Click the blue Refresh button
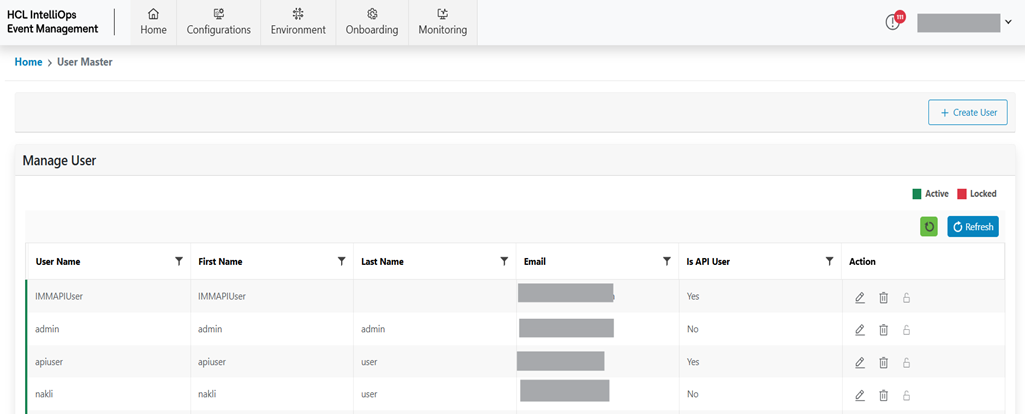Image resolution: width=1025 pixels, height=414 pixels. click(973, 227)
